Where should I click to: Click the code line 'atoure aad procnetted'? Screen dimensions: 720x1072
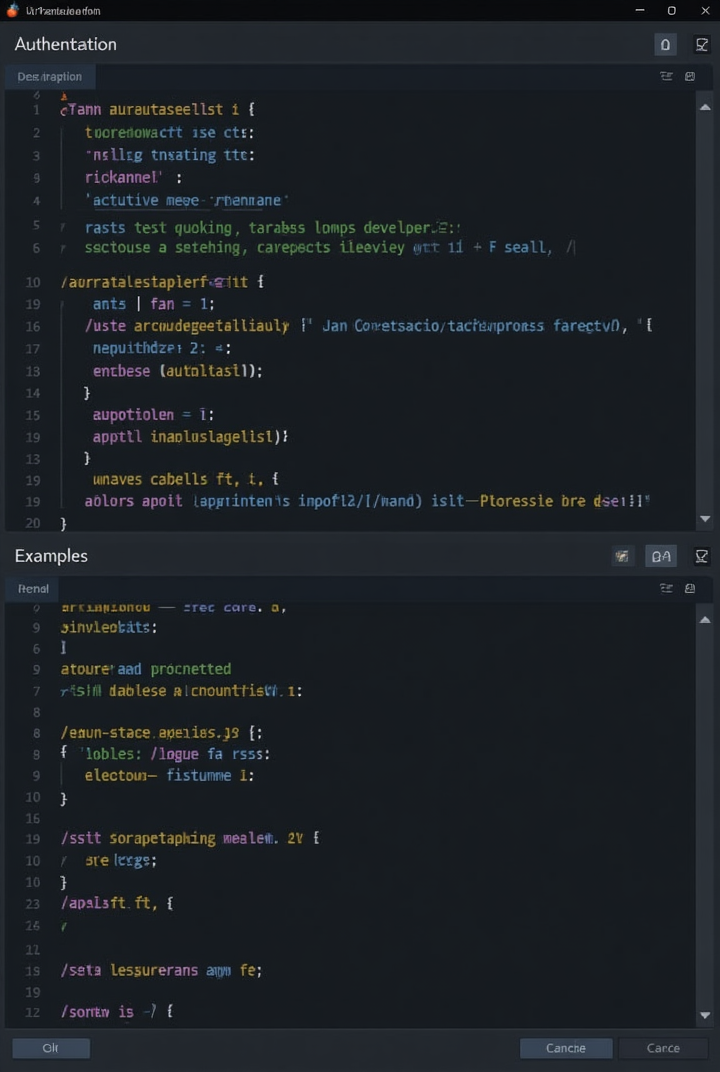point(146,669)
